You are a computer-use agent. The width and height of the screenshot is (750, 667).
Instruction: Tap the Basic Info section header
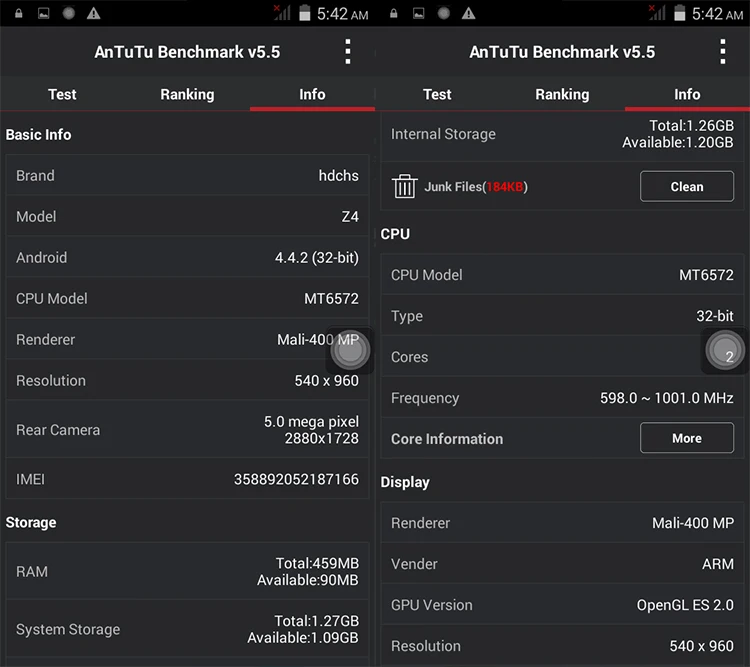pos(38,134)
